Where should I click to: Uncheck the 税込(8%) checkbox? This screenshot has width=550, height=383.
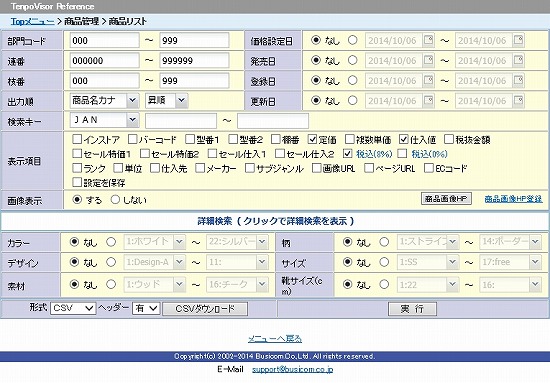coord(348,153)
